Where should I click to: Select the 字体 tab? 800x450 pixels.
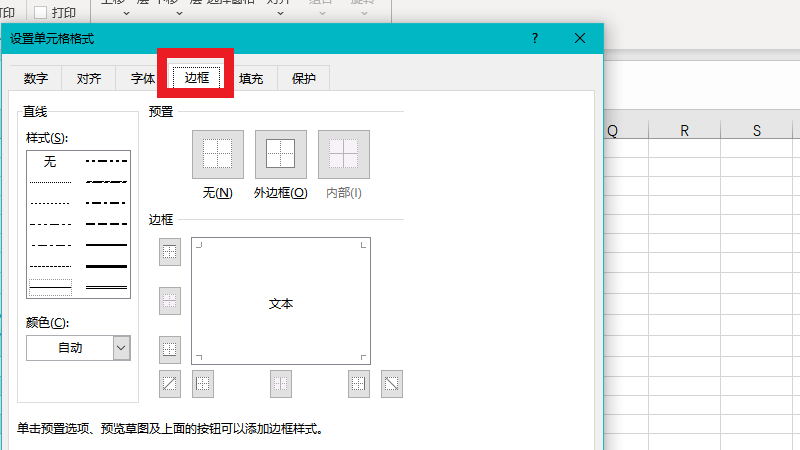pyautogui.click(x=143, y=79)
